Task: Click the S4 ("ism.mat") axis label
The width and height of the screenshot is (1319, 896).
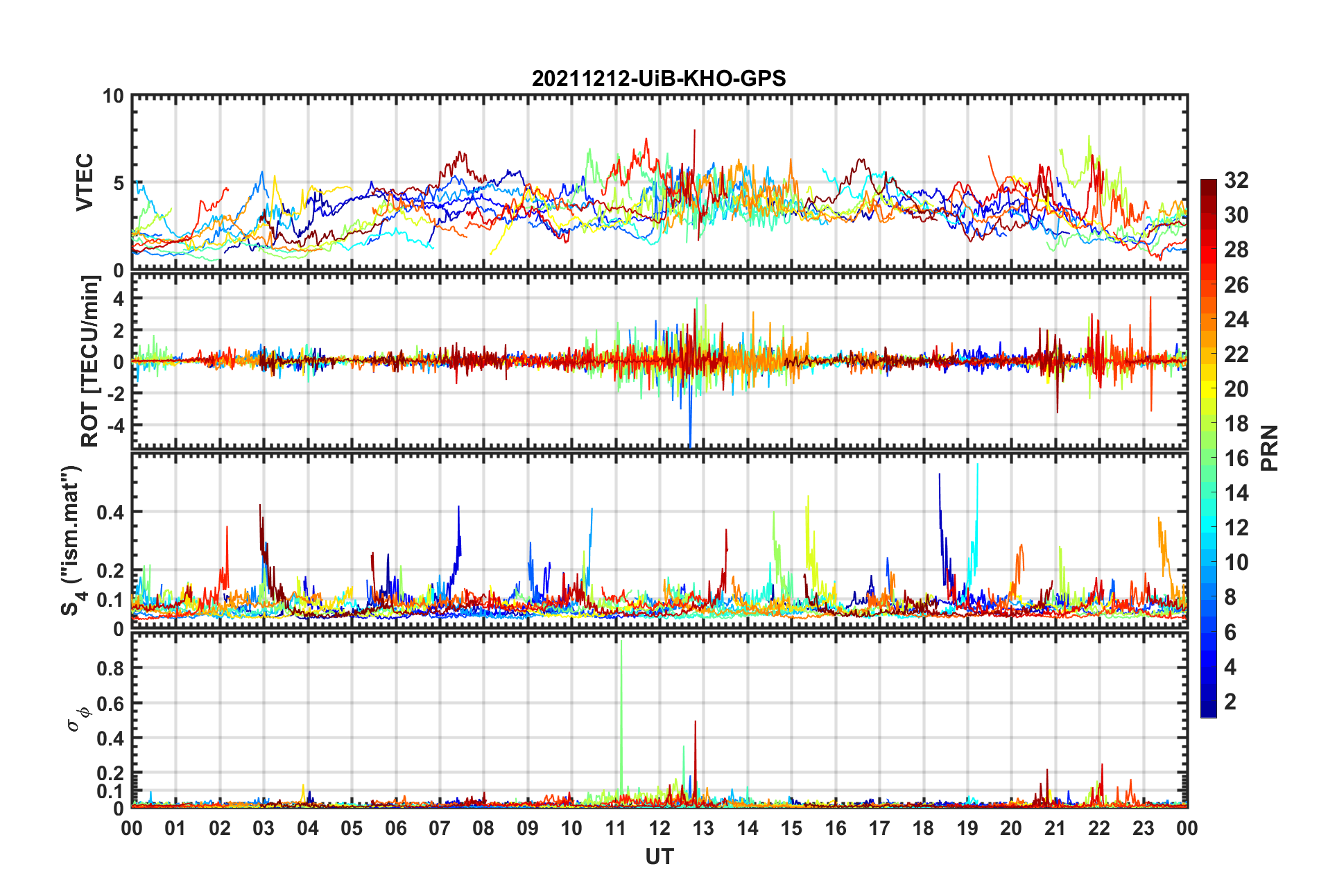Action: (x=72, y=540)
